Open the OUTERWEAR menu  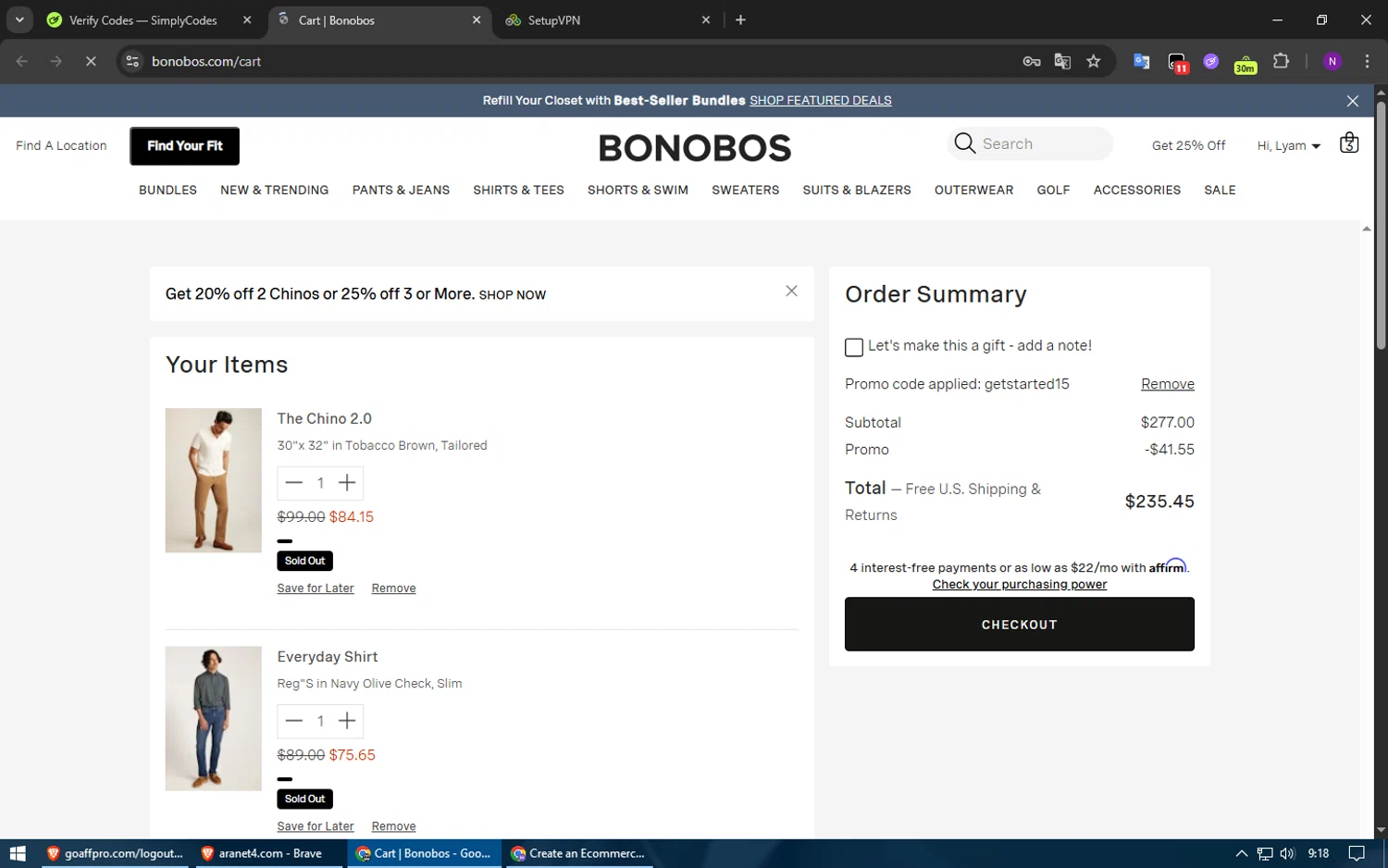click(x=973, y=190)
